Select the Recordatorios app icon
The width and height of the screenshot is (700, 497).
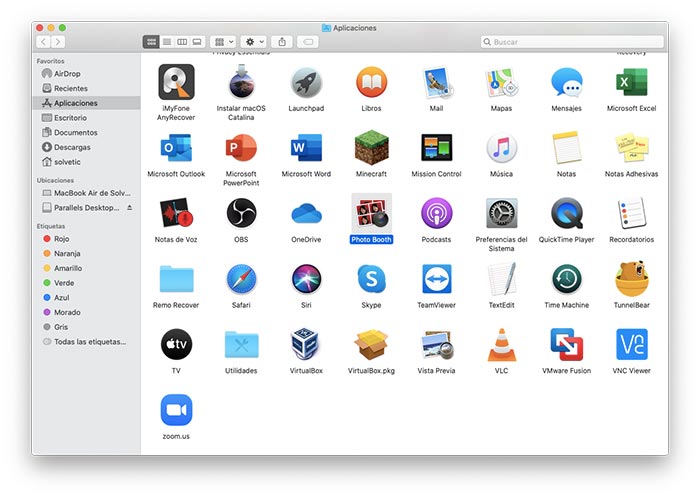point(632,213)
